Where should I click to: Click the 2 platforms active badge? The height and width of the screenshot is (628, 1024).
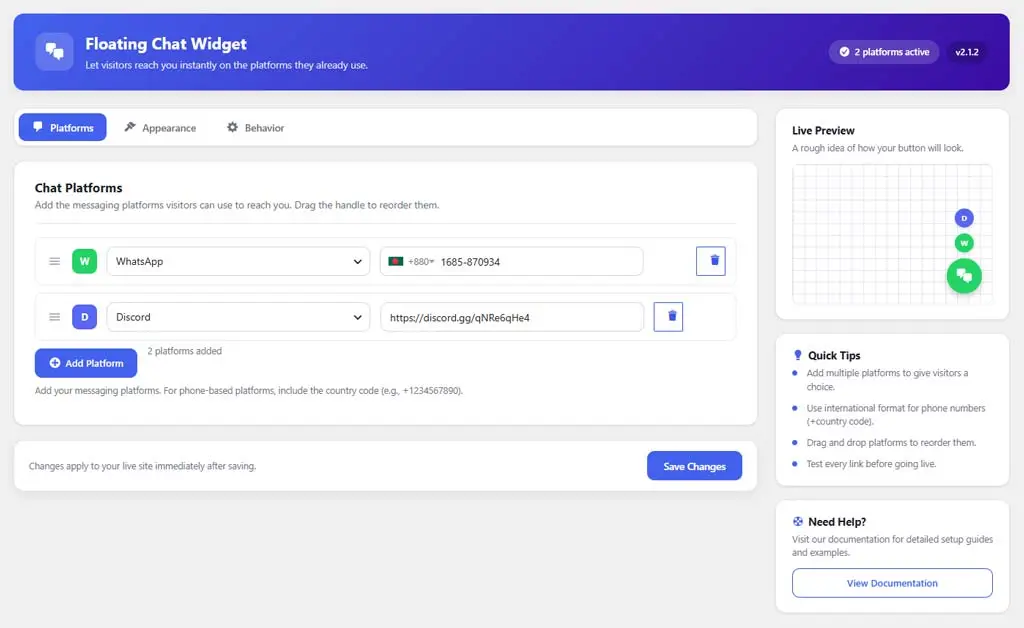[x=884, y=52]
